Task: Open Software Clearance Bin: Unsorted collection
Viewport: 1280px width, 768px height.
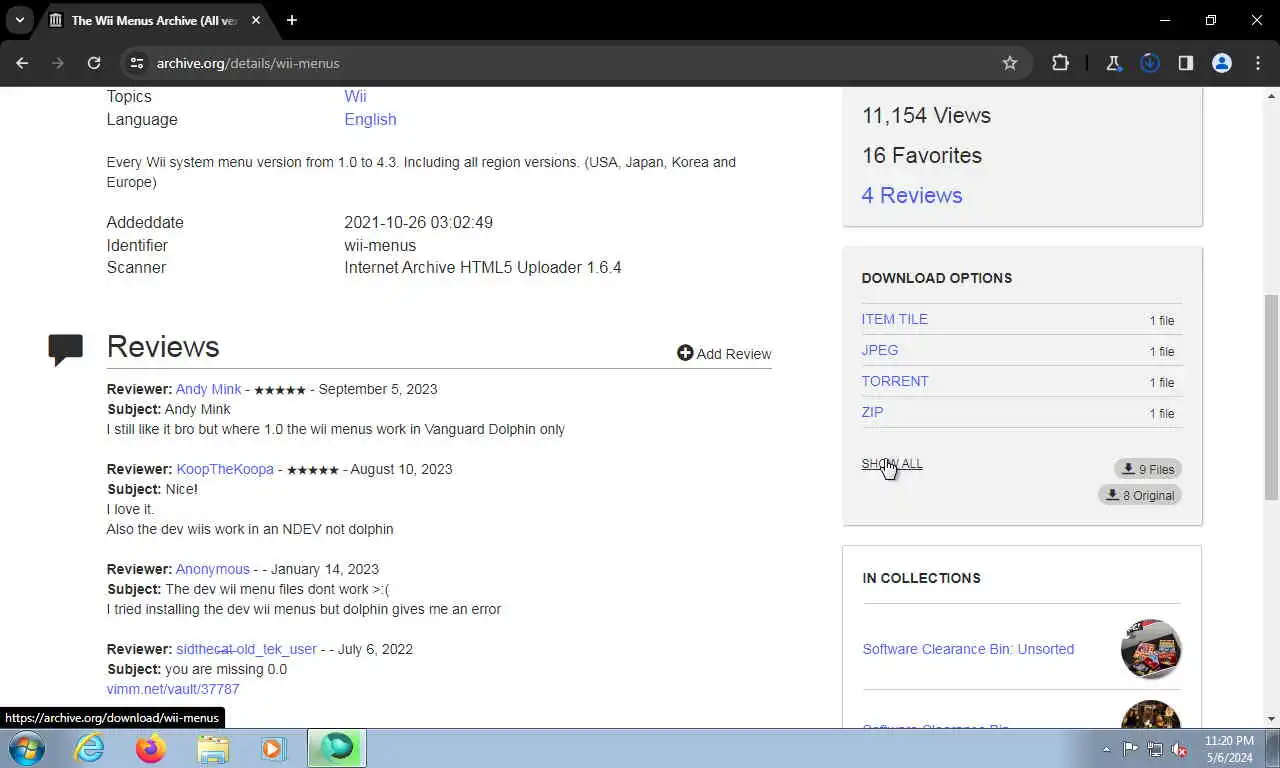Action: (x=968, y=649)
